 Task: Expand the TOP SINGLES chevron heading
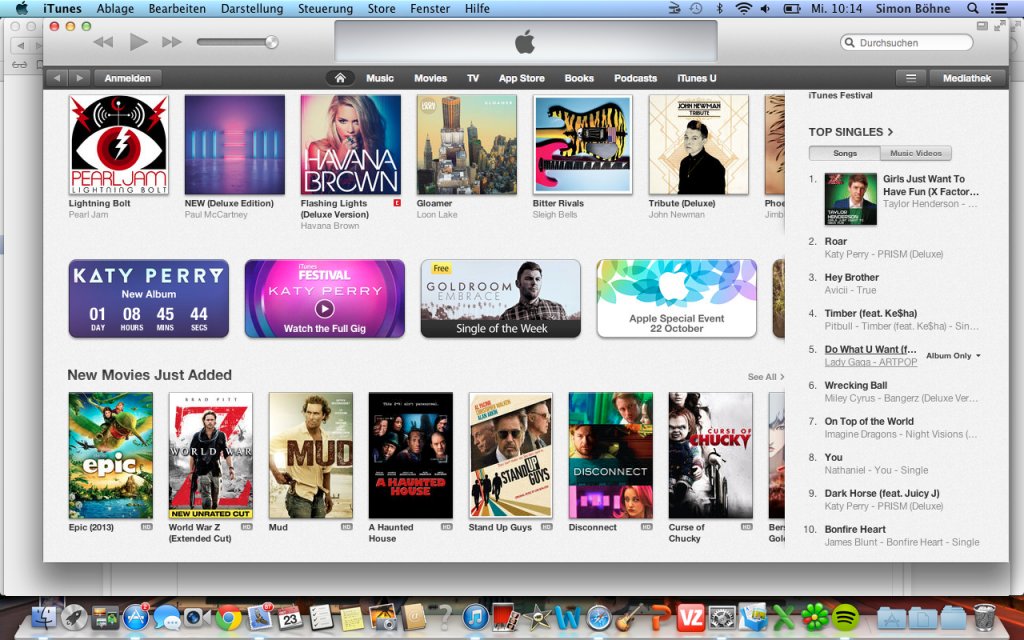(x=850, y=132)
